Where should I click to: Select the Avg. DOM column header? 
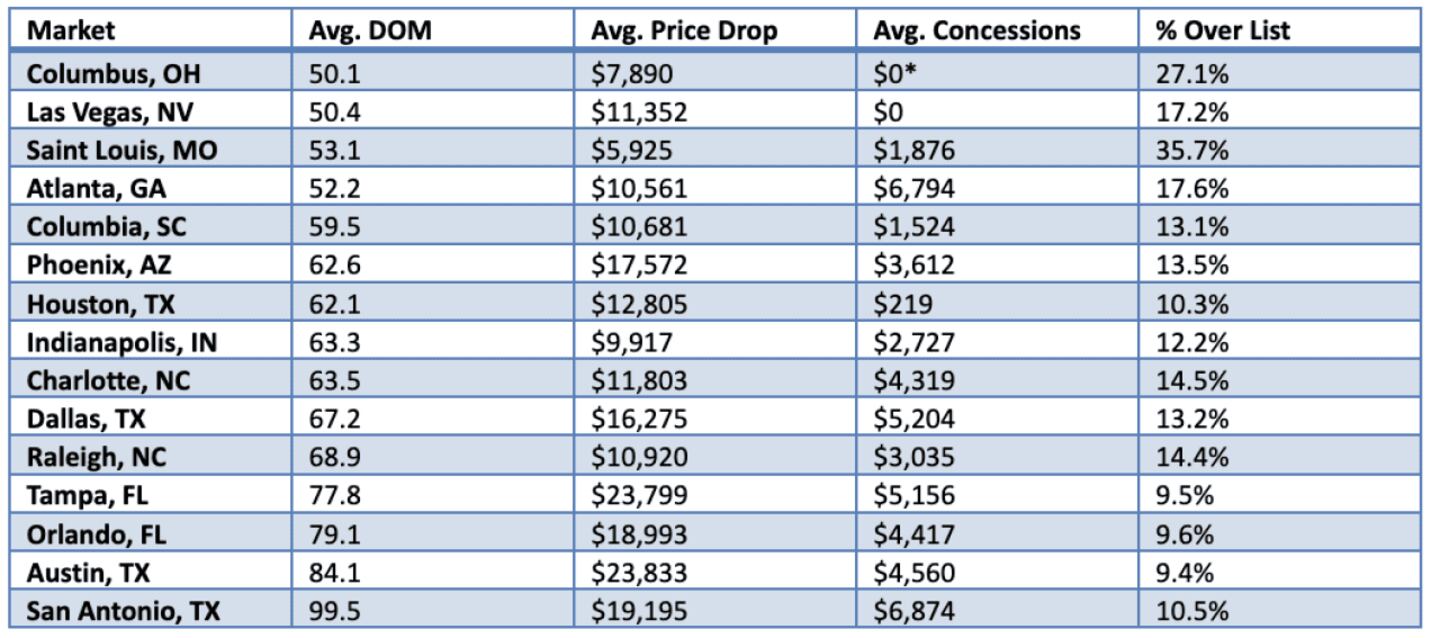(370, 30)
